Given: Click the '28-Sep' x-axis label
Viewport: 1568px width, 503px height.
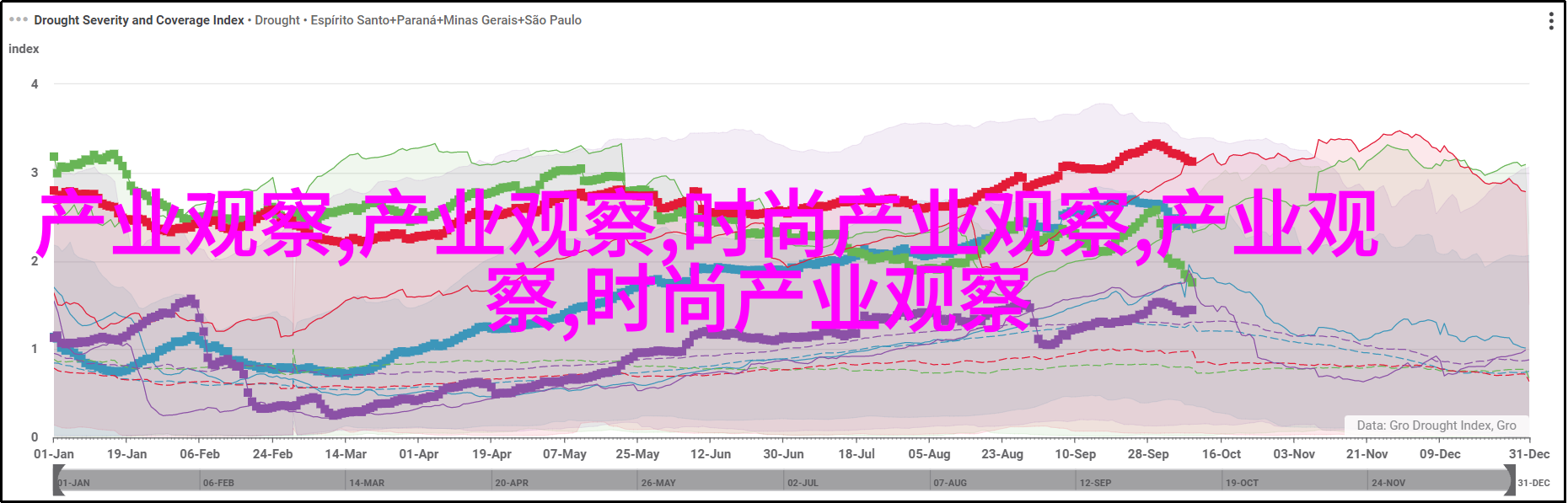Looking at the screenshot, I should [x=1148, y=454].
